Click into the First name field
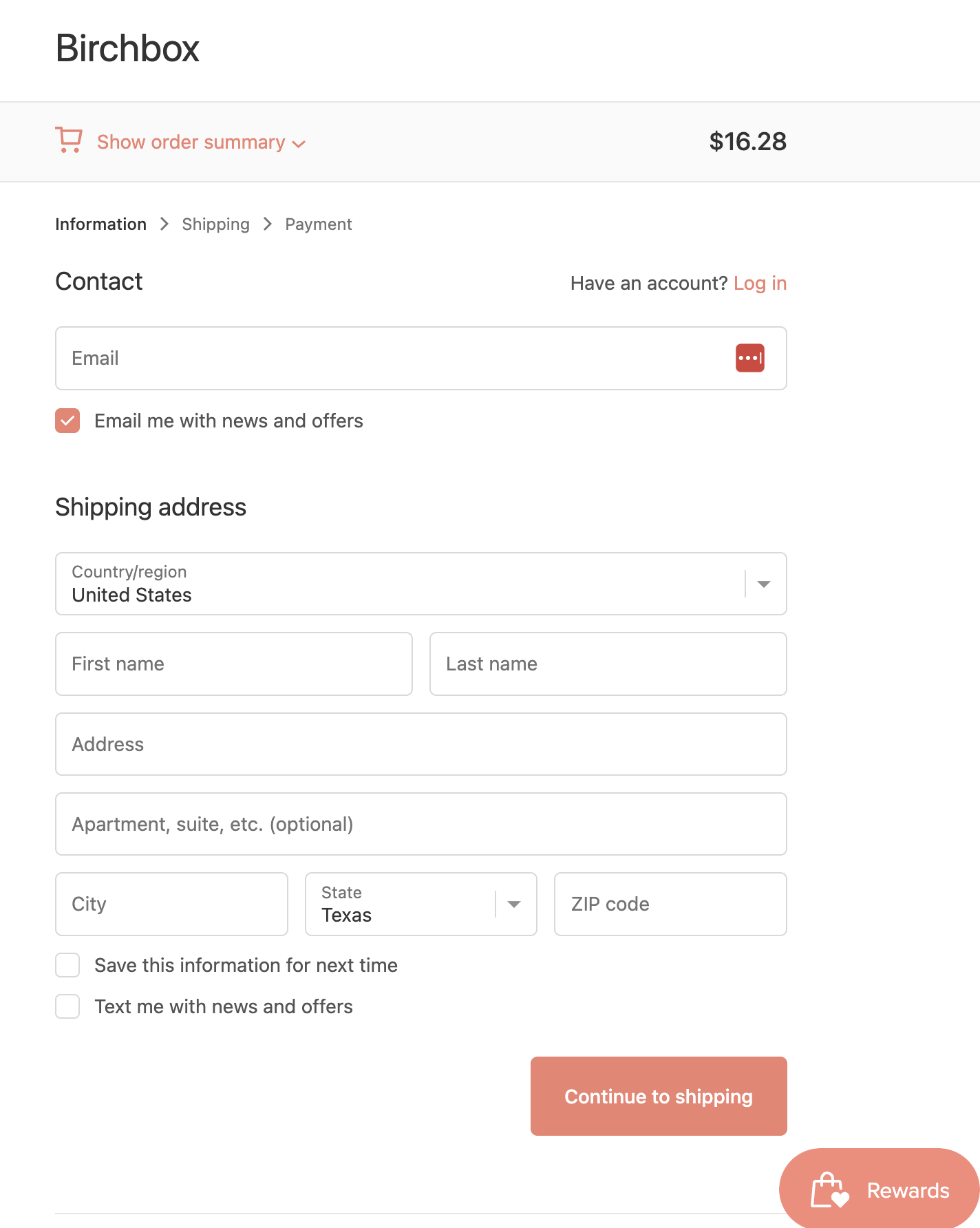The width and height of the screenshot is (980, 1228). click(234, 664)
